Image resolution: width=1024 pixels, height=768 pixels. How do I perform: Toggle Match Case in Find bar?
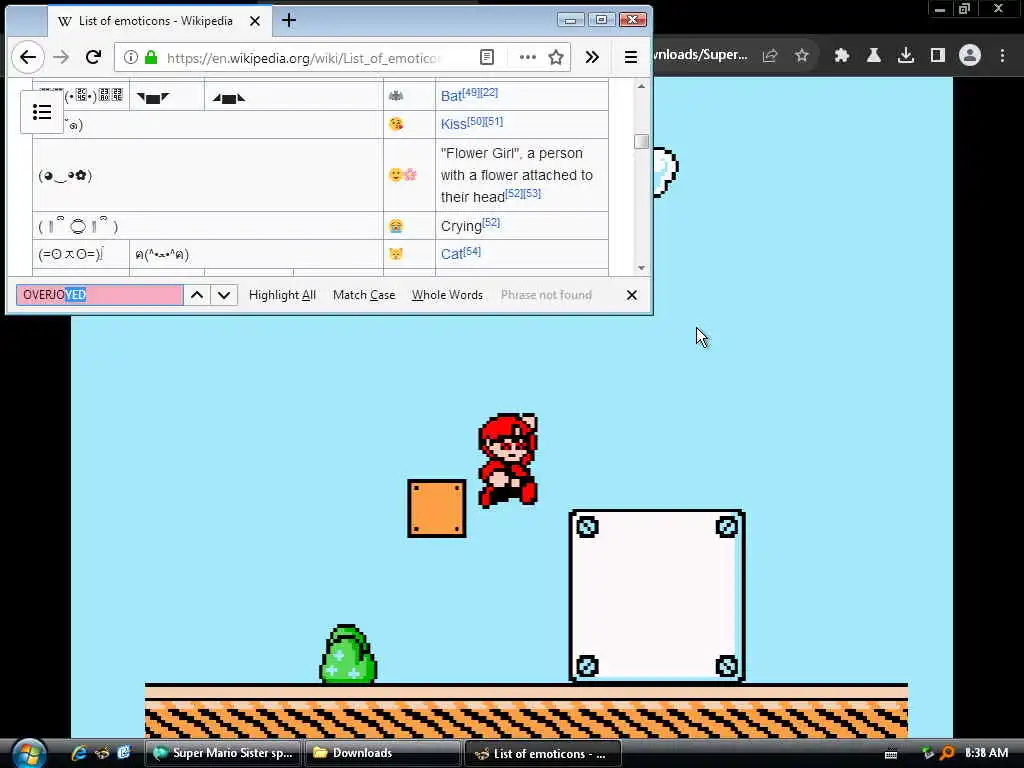[364, 295]
